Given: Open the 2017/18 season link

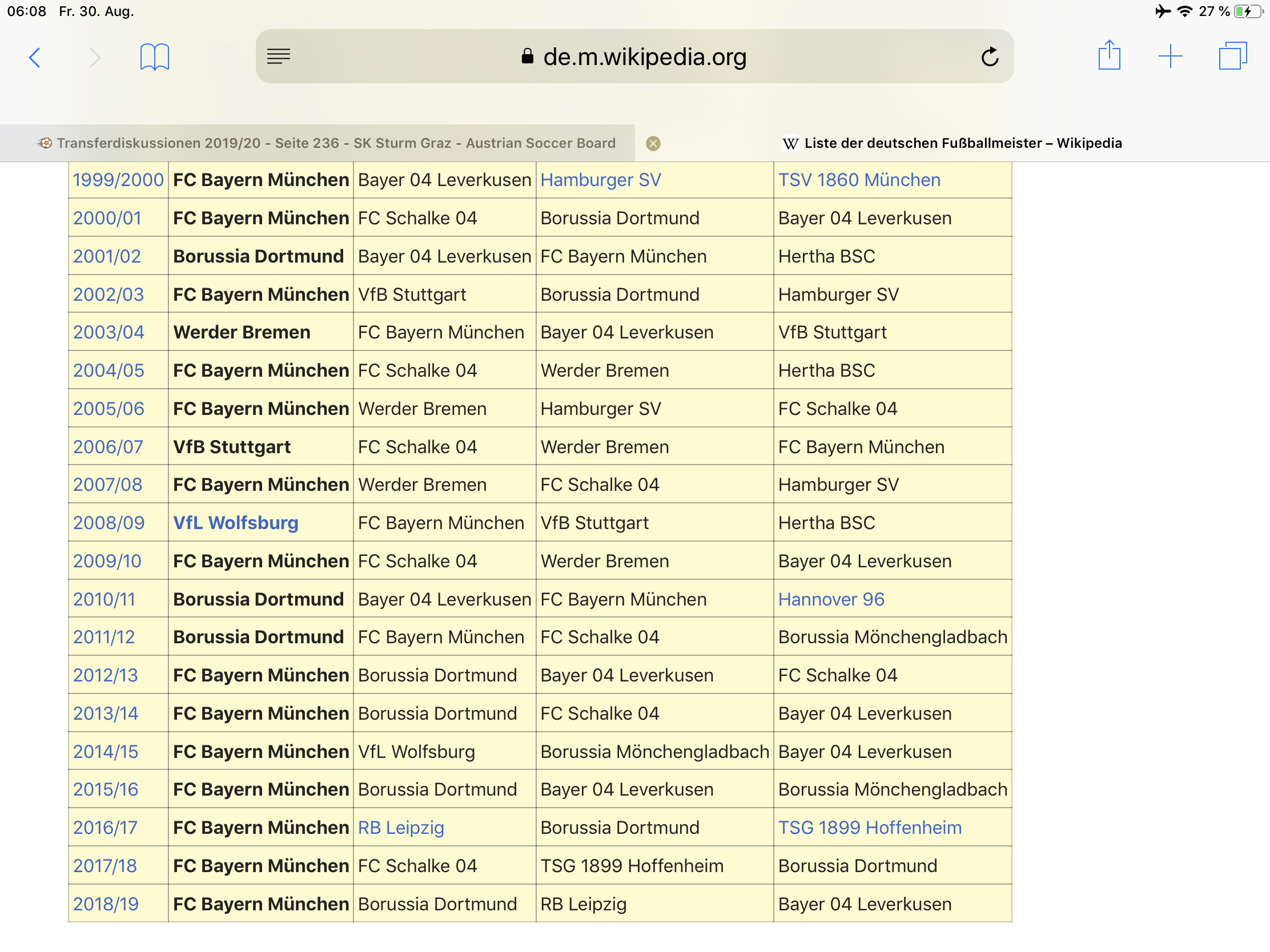Looking at the screenshot, I should [x=105, y=866].
